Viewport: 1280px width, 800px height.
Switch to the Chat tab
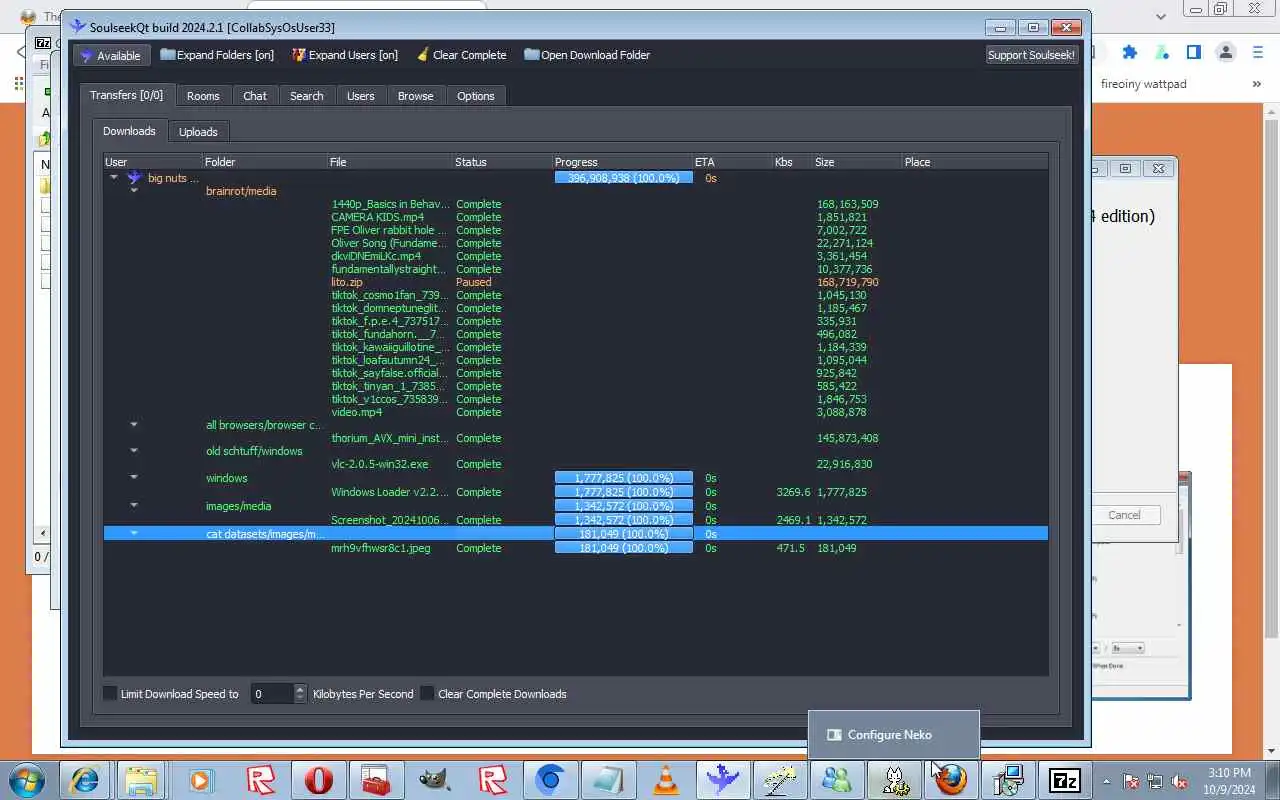[255, 96]
